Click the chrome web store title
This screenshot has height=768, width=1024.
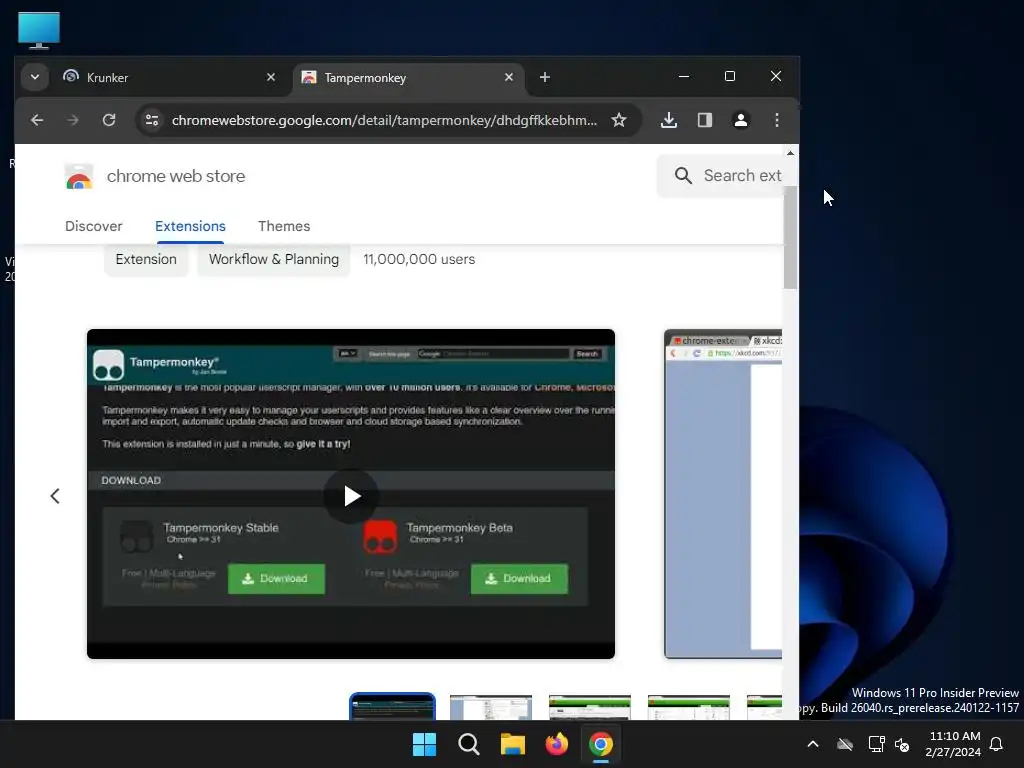pos(176,176)
